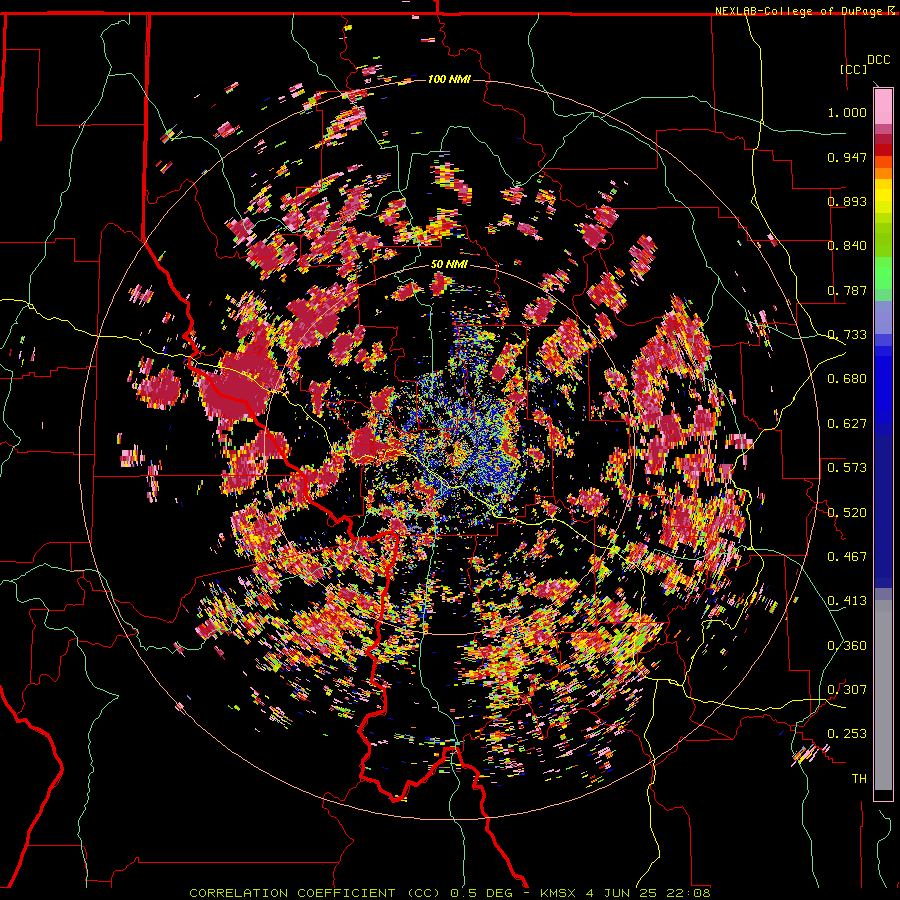Click the 0.413 legend value
The image size is (900, 900).
click(x=847, y=601)
